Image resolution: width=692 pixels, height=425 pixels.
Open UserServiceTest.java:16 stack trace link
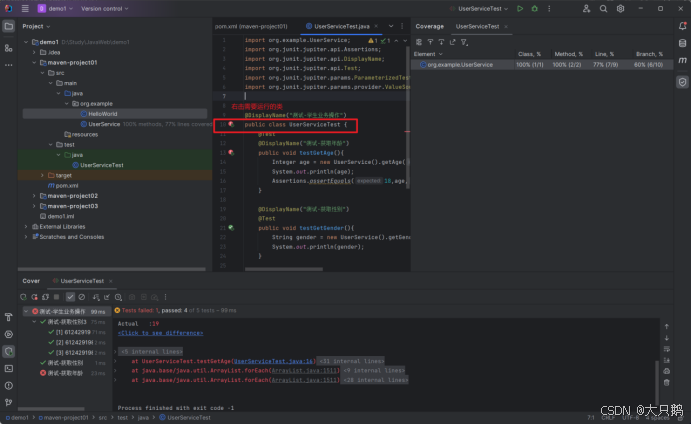coord(273,361)
